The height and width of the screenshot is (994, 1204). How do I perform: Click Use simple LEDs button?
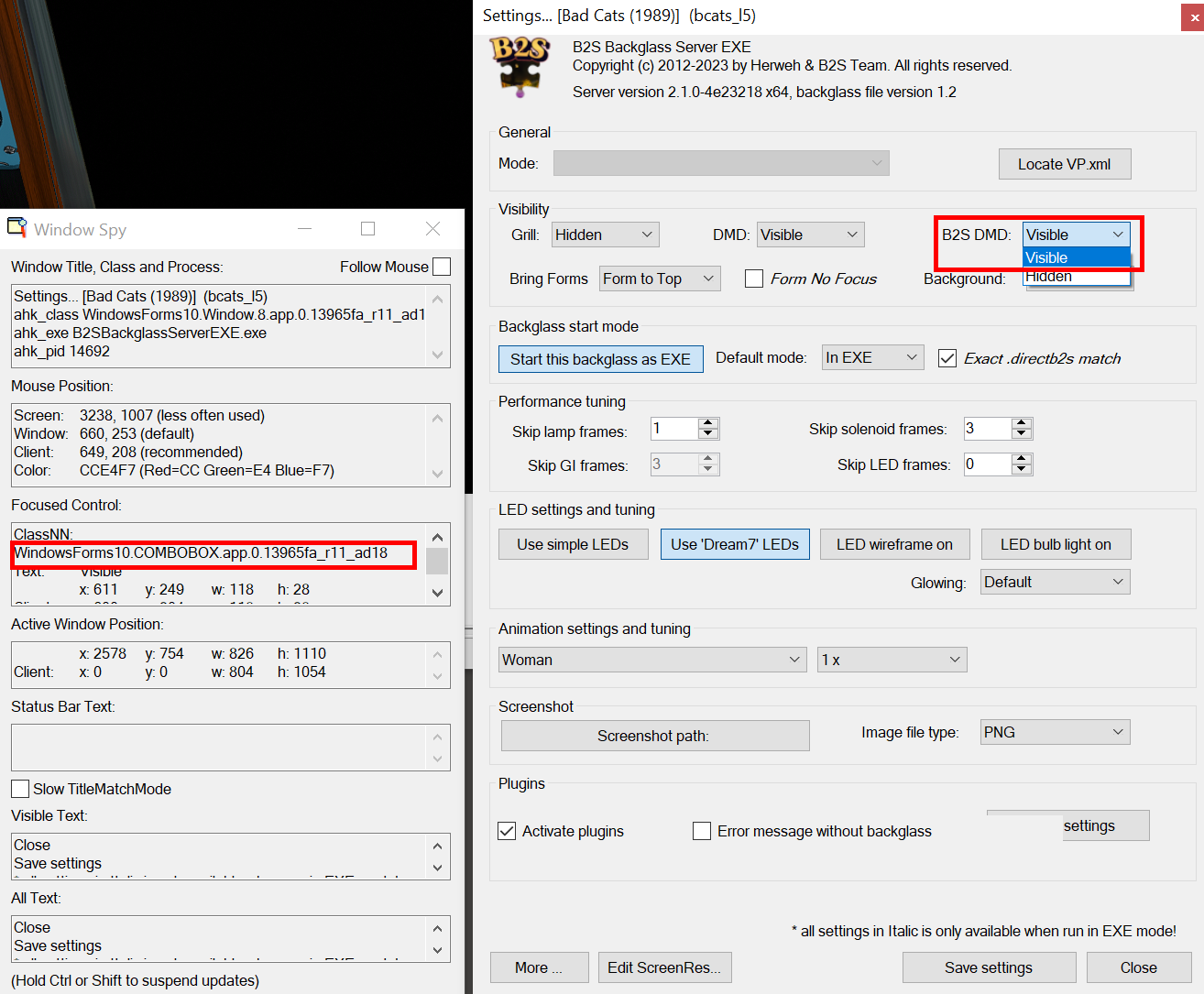(574, 544)
